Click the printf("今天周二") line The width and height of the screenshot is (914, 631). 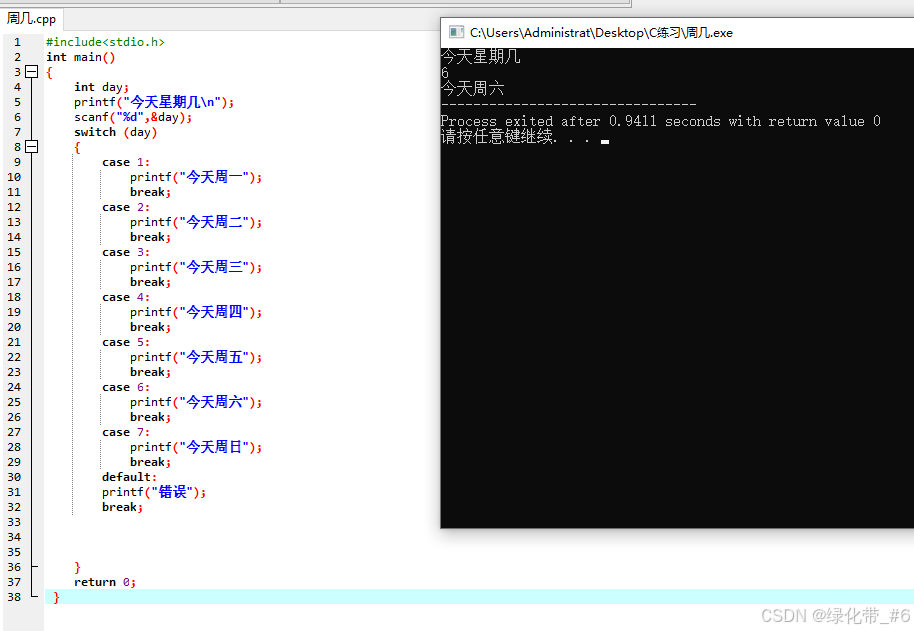tap(196, 222)
